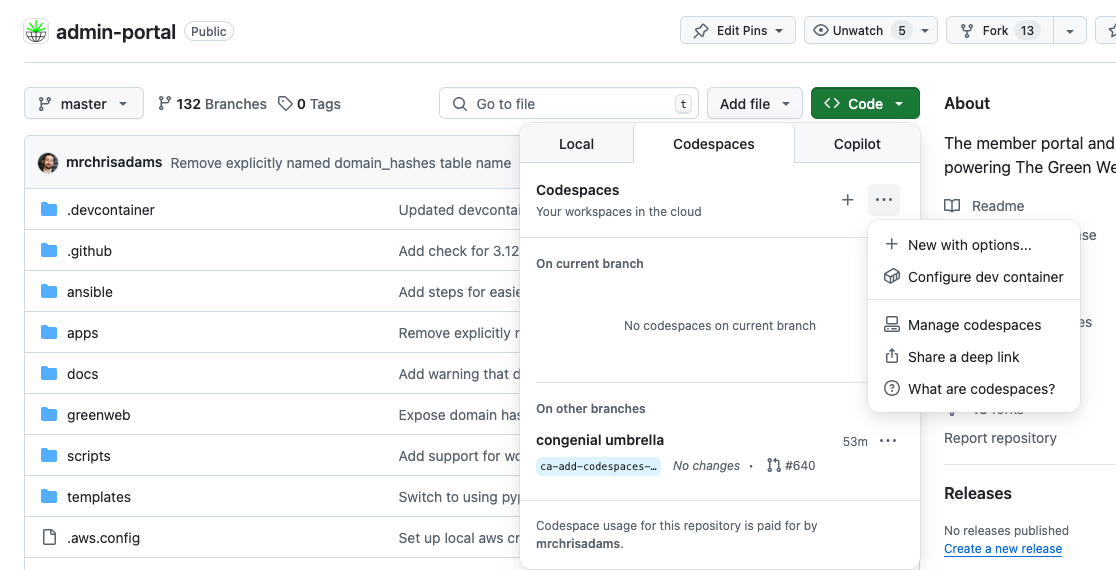Viewport: 1116px width, 570px height.
Task: Click the tag icon next to 0 Tags
Action: [x=285, y=104]
